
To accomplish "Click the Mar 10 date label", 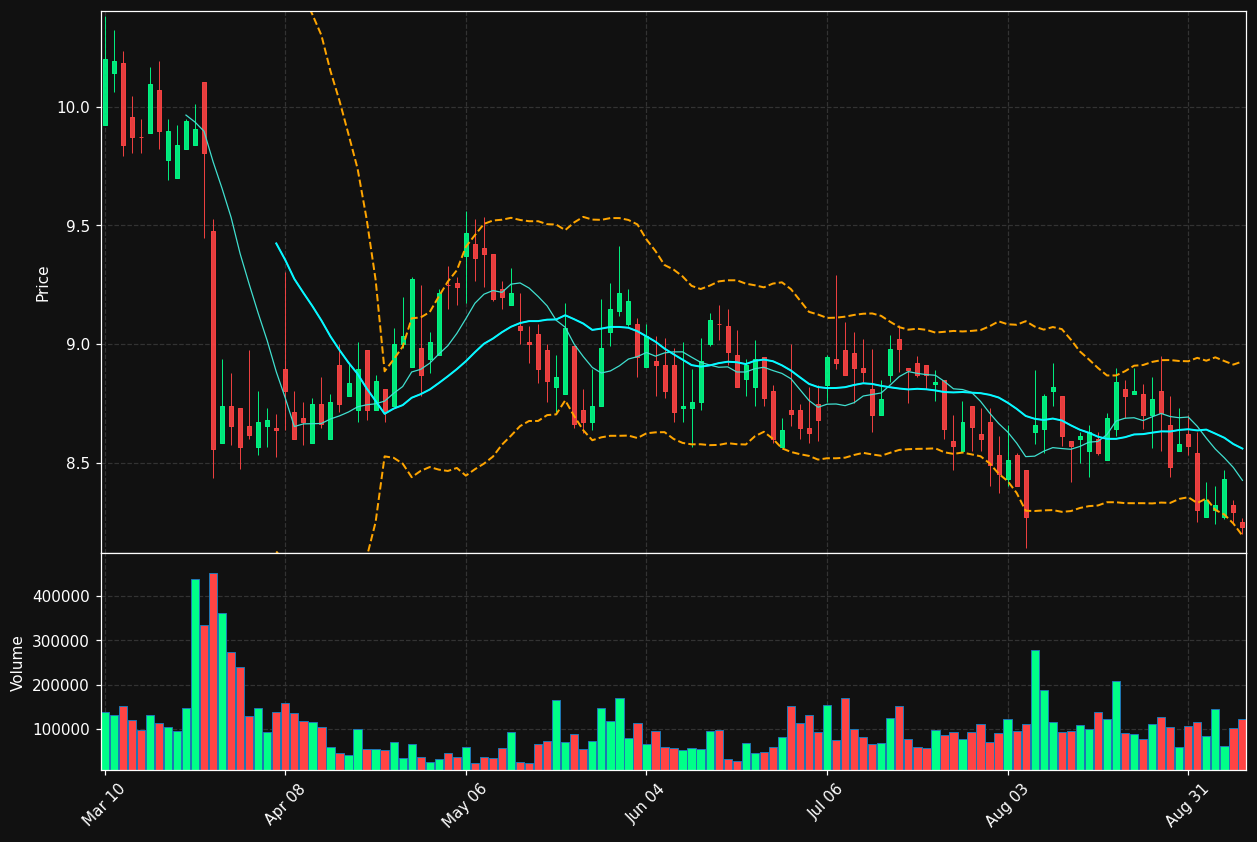I will [x=104, y=805].
